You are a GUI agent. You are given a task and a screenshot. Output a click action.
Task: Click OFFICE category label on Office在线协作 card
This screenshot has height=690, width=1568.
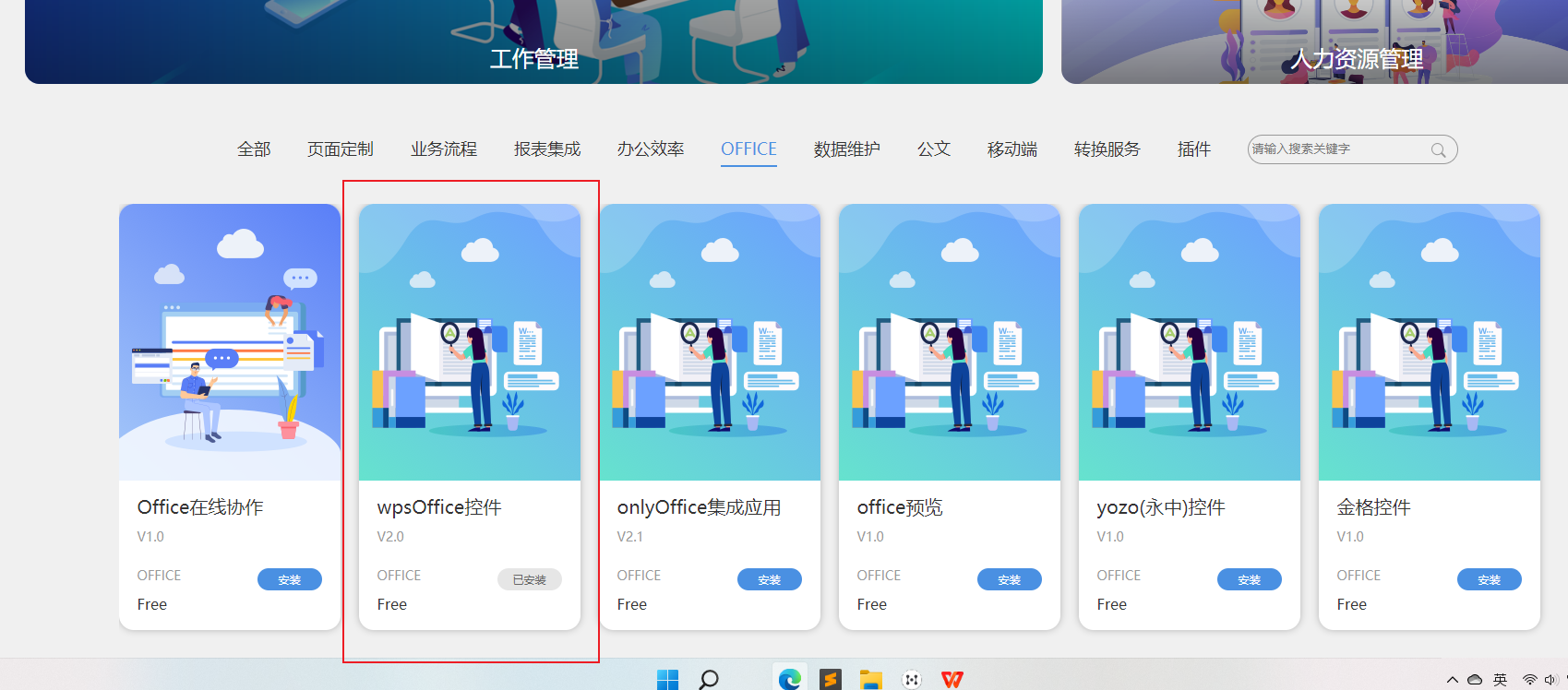pyautogui.click(x=159, y=576)
